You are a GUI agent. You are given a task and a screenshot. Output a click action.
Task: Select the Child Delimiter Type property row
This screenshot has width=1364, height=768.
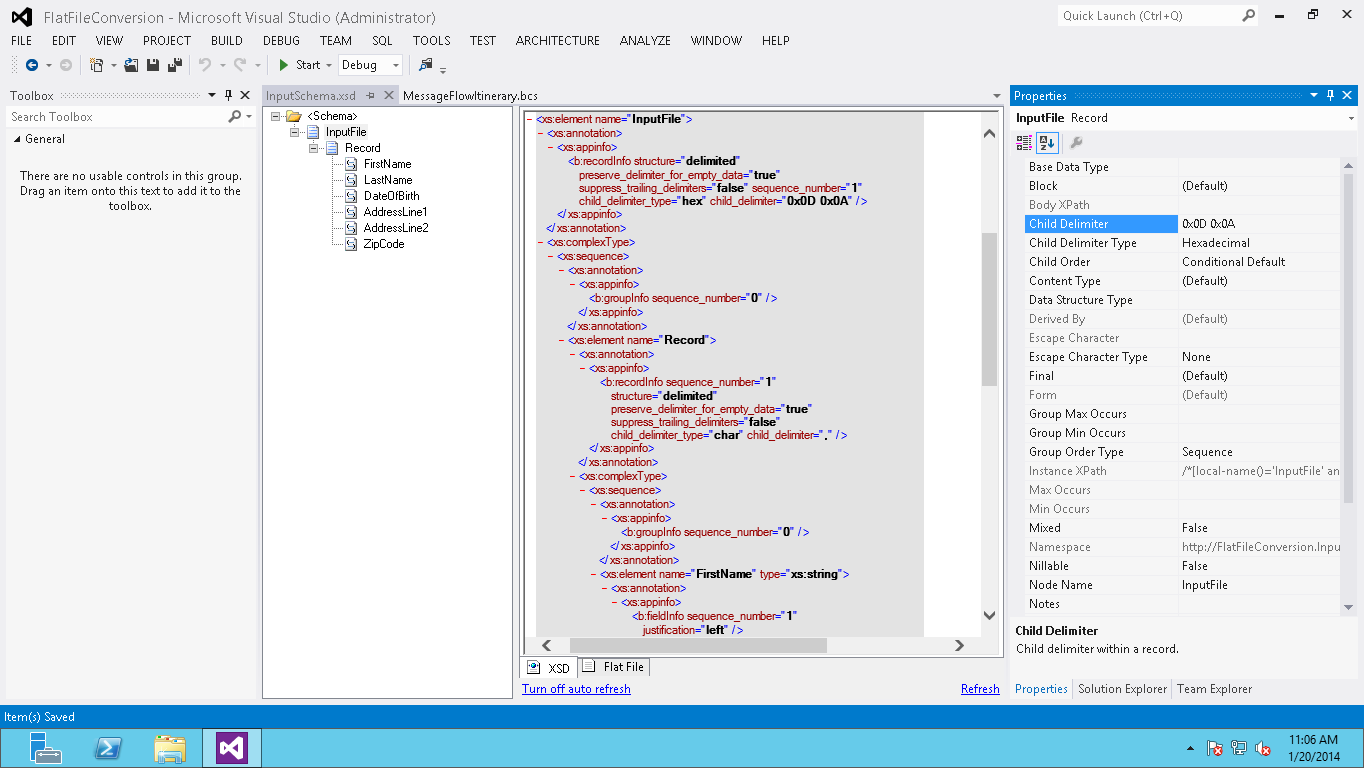pyautogui.click(x=1183, y=243)
